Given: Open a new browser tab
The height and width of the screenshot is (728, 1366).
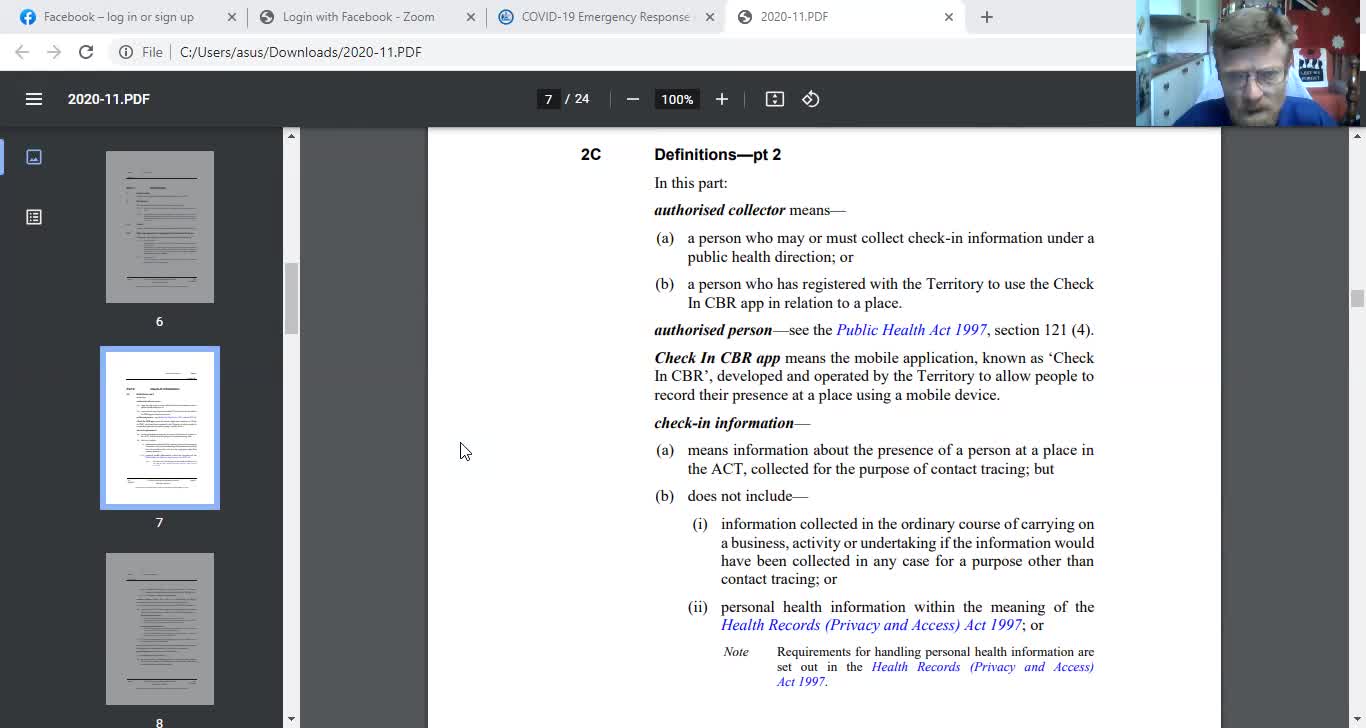Looking at the screenshot, I should (x=987, y=17).
